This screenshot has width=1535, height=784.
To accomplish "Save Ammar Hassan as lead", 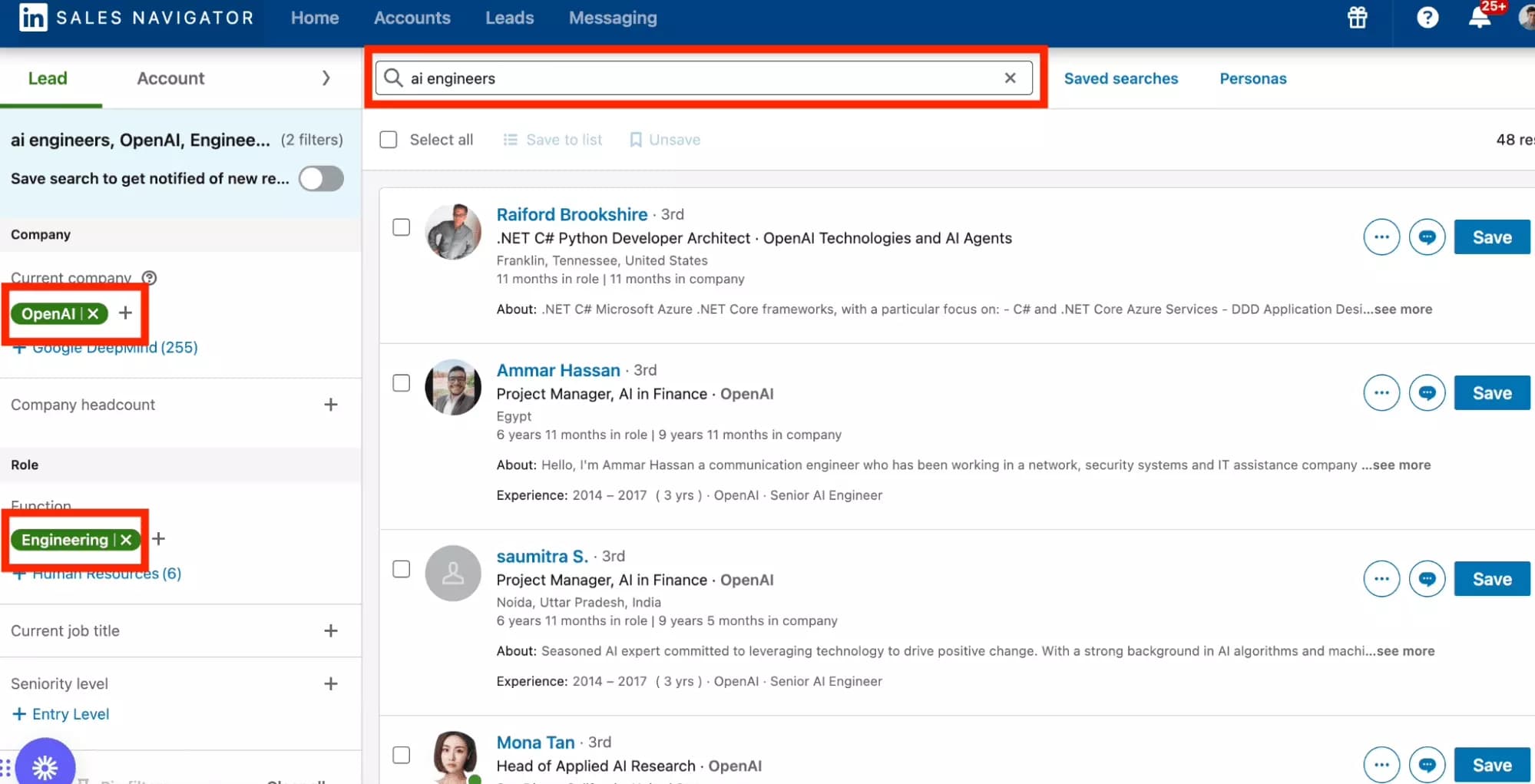I will (x=1491, y=393).
